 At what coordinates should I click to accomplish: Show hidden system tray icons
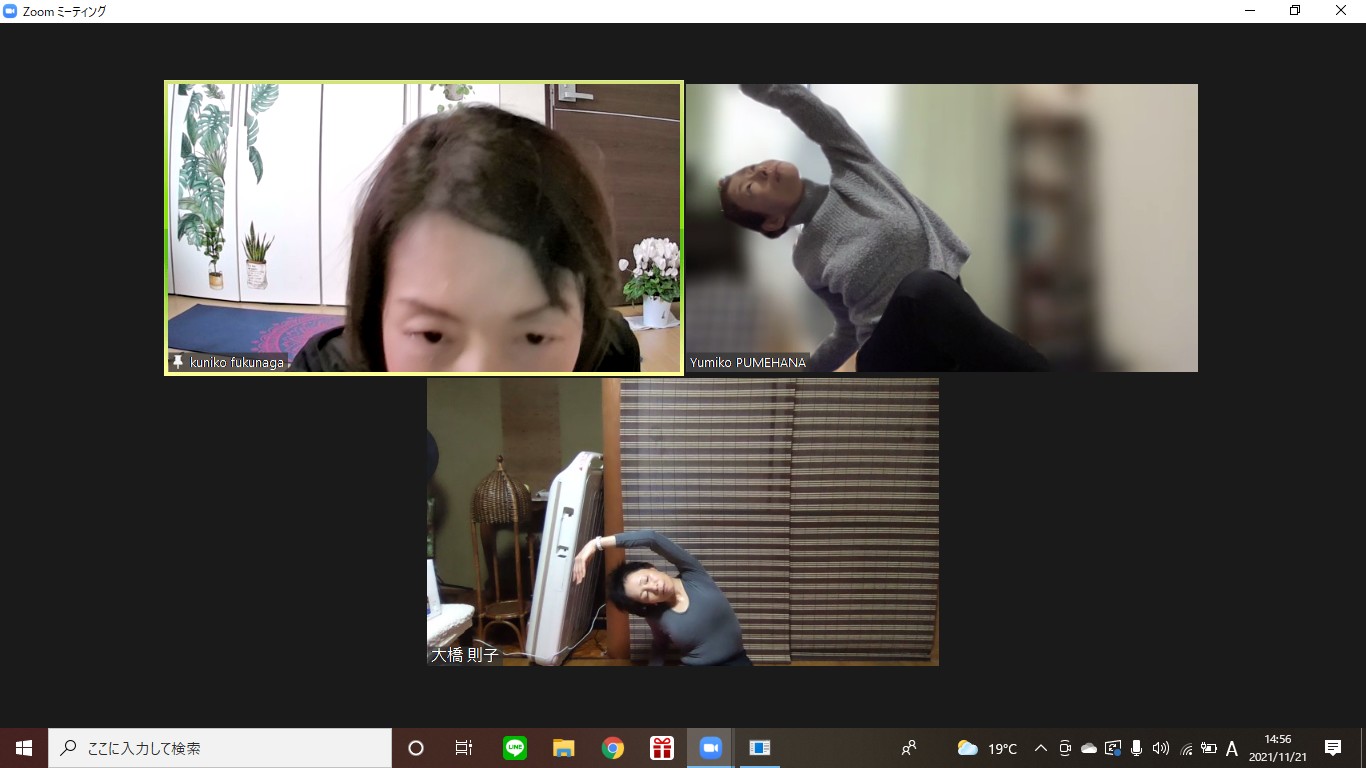[1041, 748]
